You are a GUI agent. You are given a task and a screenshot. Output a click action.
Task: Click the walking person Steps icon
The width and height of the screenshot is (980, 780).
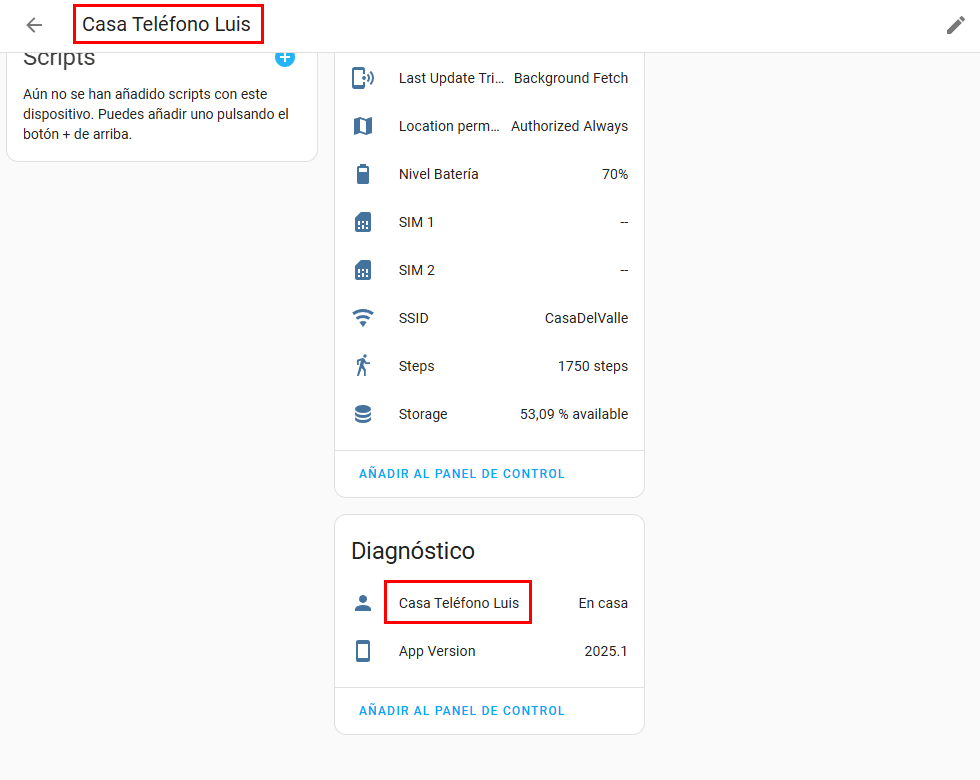[x=363, y=366]
